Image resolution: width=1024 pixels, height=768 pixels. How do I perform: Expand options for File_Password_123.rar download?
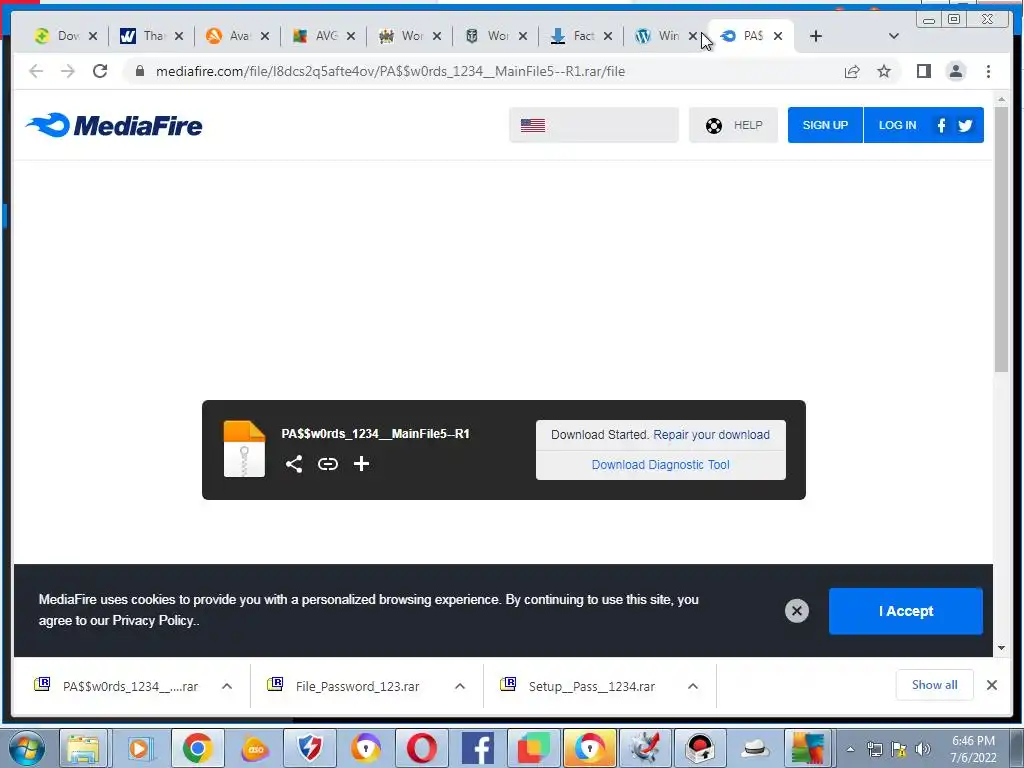click(460, 686)
